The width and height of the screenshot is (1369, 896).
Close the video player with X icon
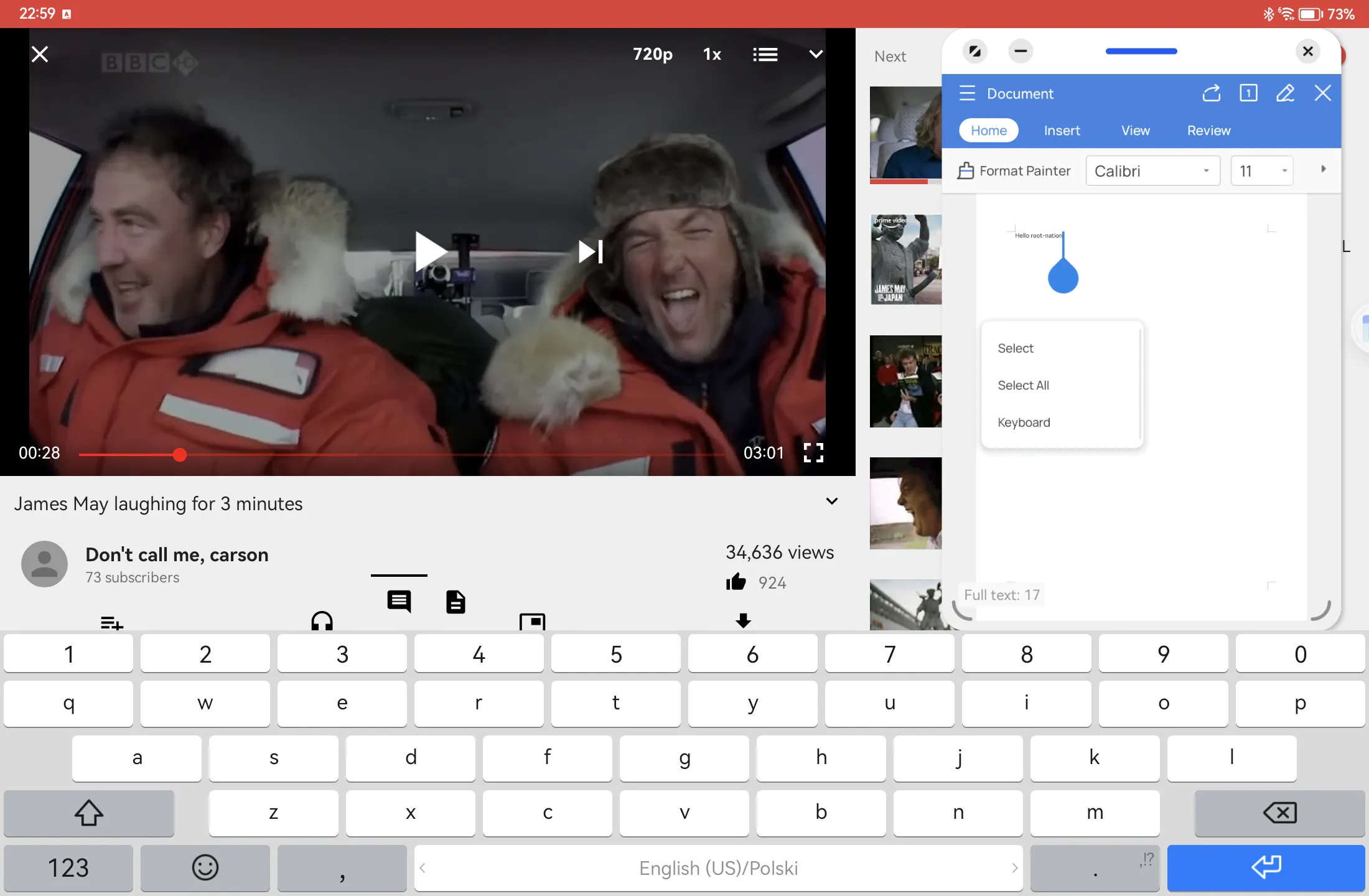40,55
